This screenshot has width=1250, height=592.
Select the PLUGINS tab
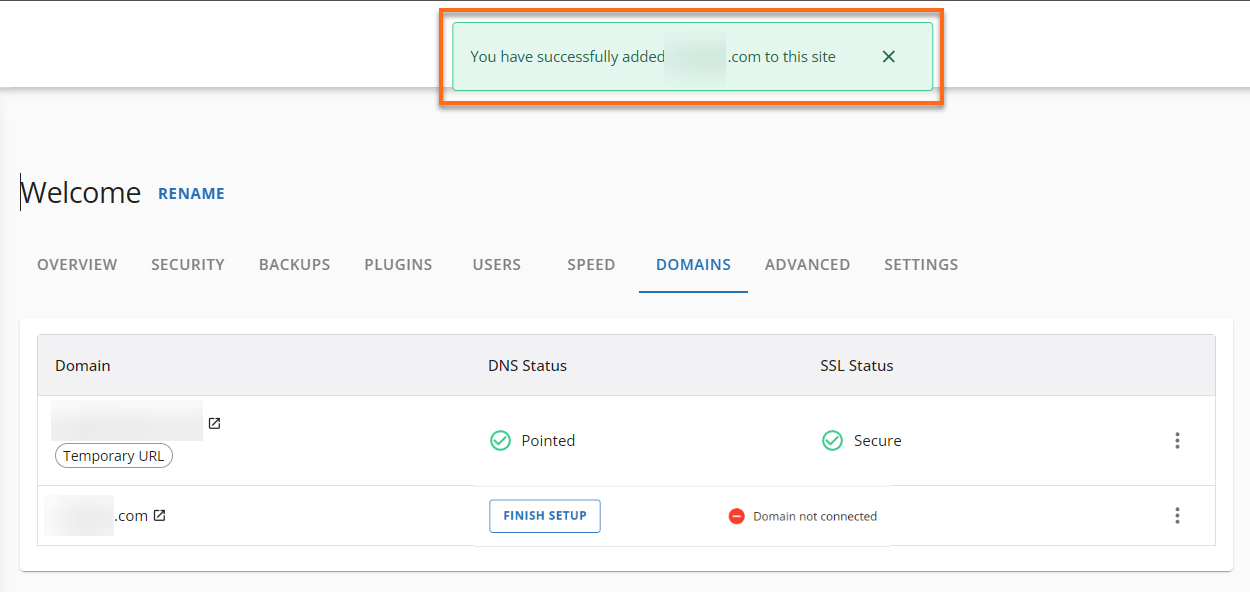click(x=398, y=265)
